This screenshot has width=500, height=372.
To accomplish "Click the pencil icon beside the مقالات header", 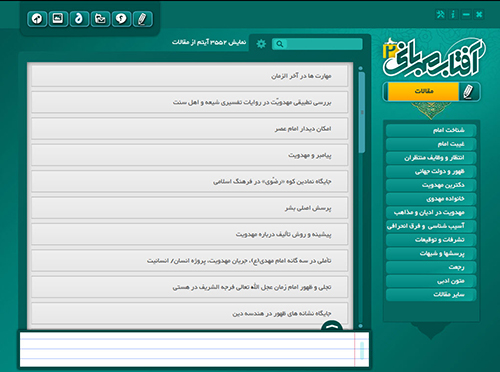I will 468,92.
